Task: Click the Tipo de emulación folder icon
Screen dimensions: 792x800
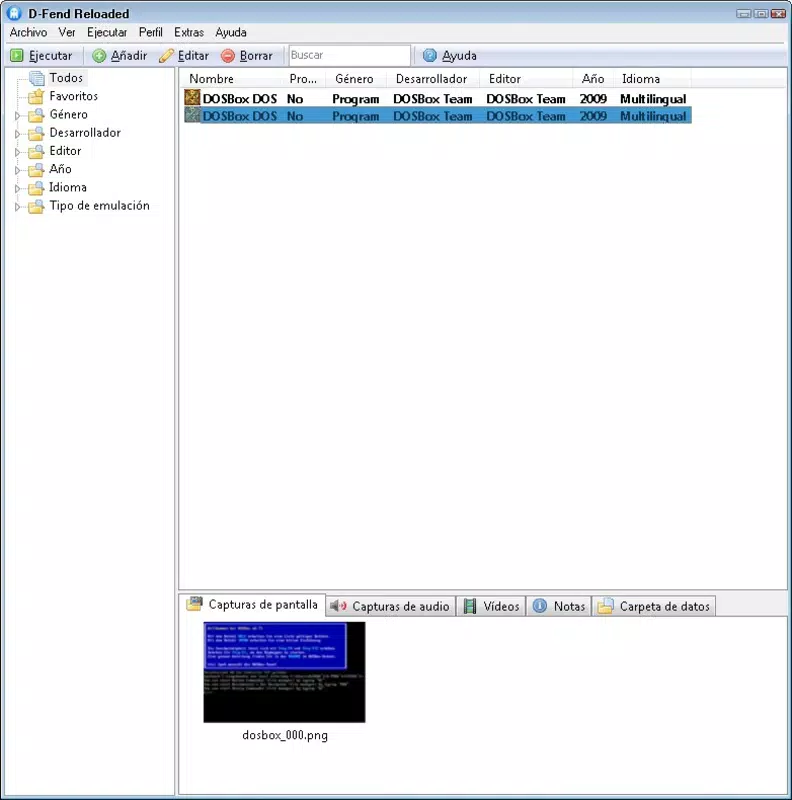Action: click(x=36, y=206)
